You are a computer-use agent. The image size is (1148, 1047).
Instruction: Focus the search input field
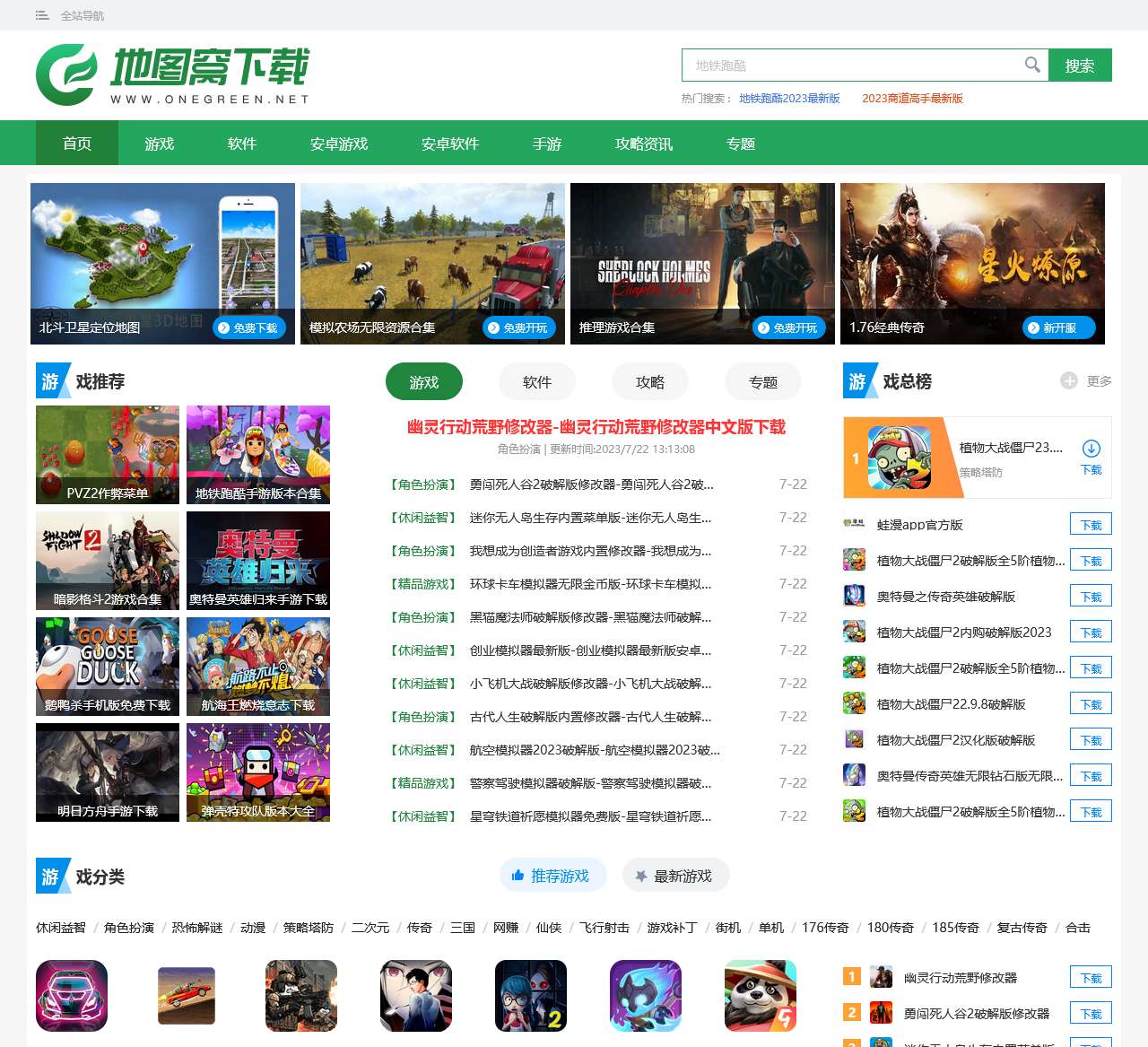coord(852,65)
